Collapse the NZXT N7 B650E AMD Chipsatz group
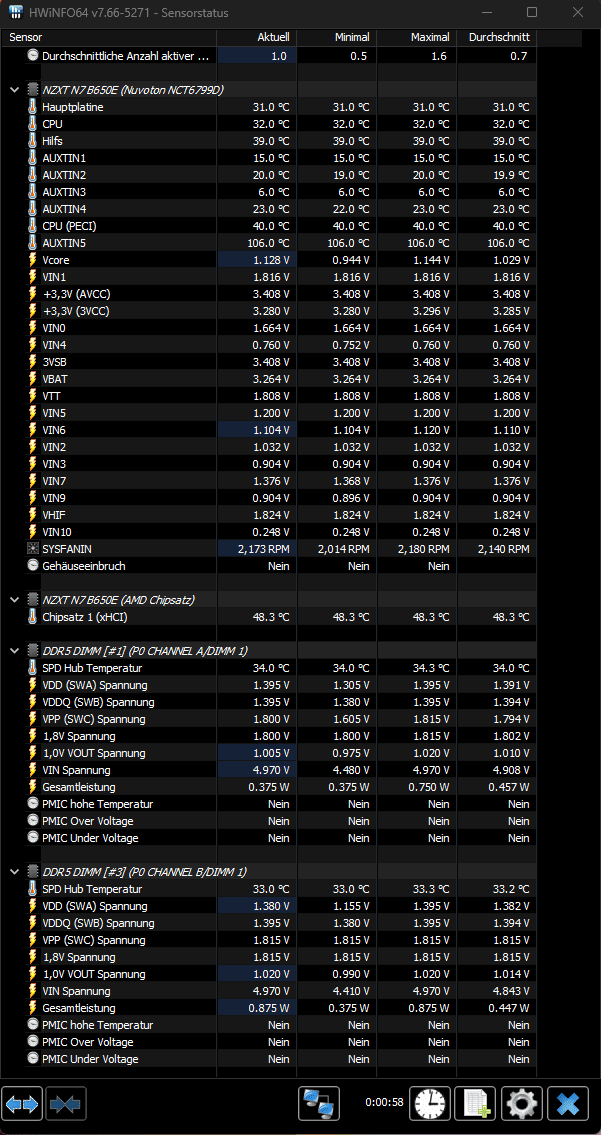 pyautogui.click(x=14, y=599)
